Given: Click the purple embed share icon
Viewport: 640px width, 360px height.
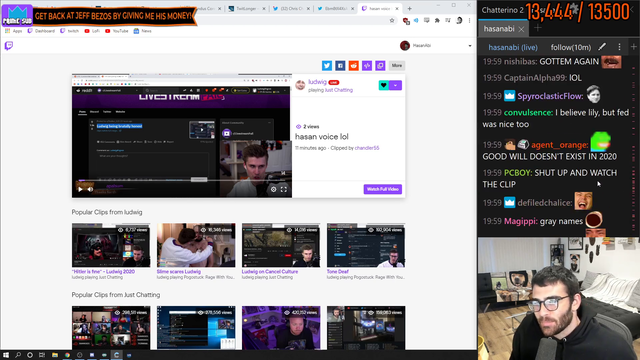Looking at the screenshot, I should tap(367, 65).
